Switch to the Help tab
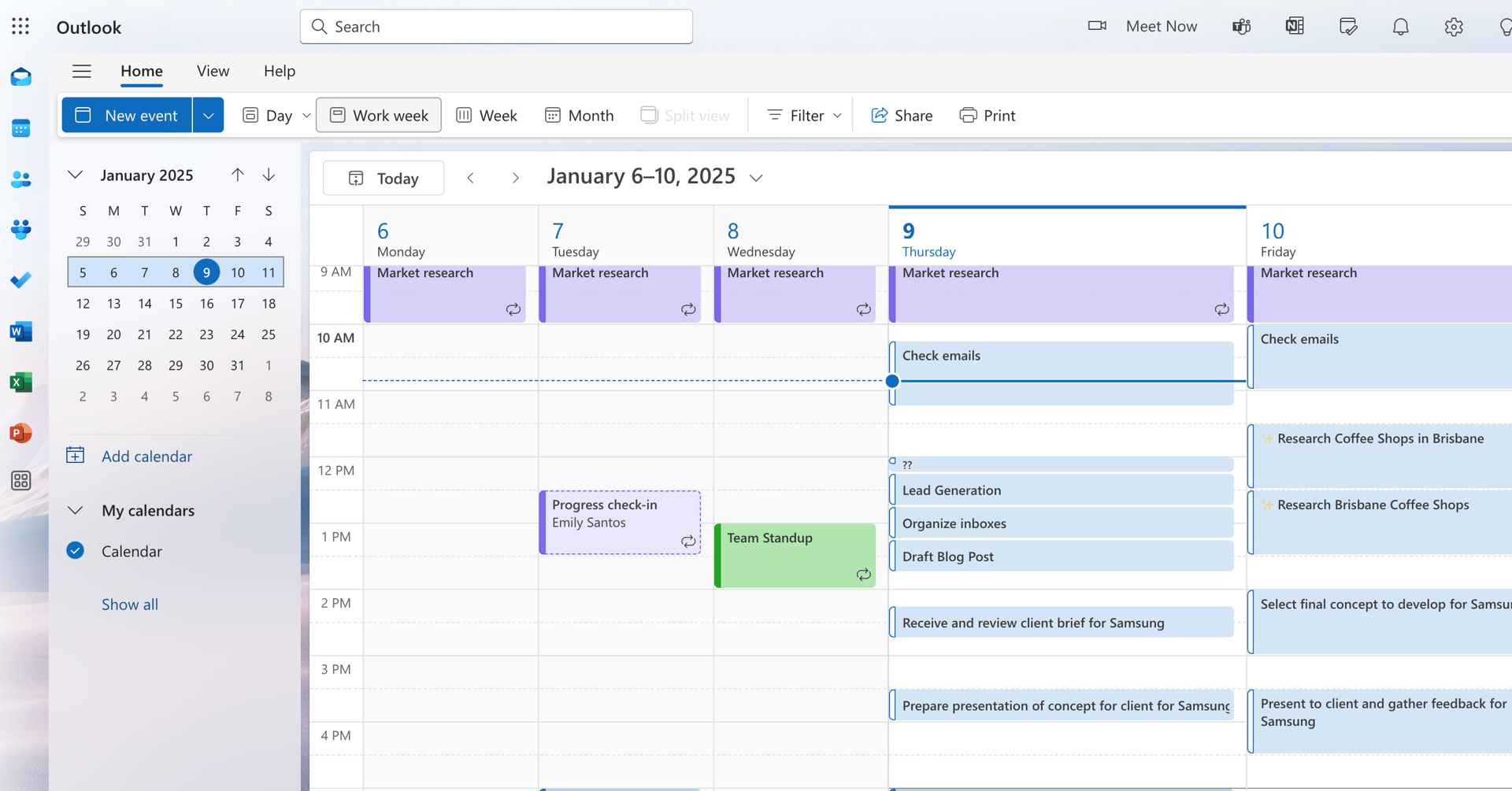1512x791 pixels. pos(279,71)
